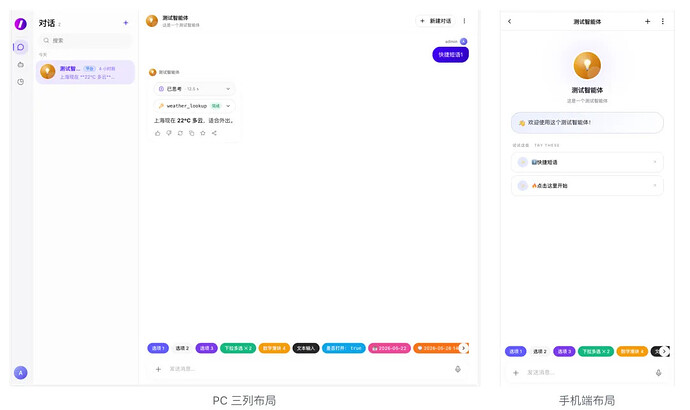Image resolution: width=690 pixels, height=410 pixels.
Task: Click the 搜索 search field in conversation list
Action: (x=86, y=40)
